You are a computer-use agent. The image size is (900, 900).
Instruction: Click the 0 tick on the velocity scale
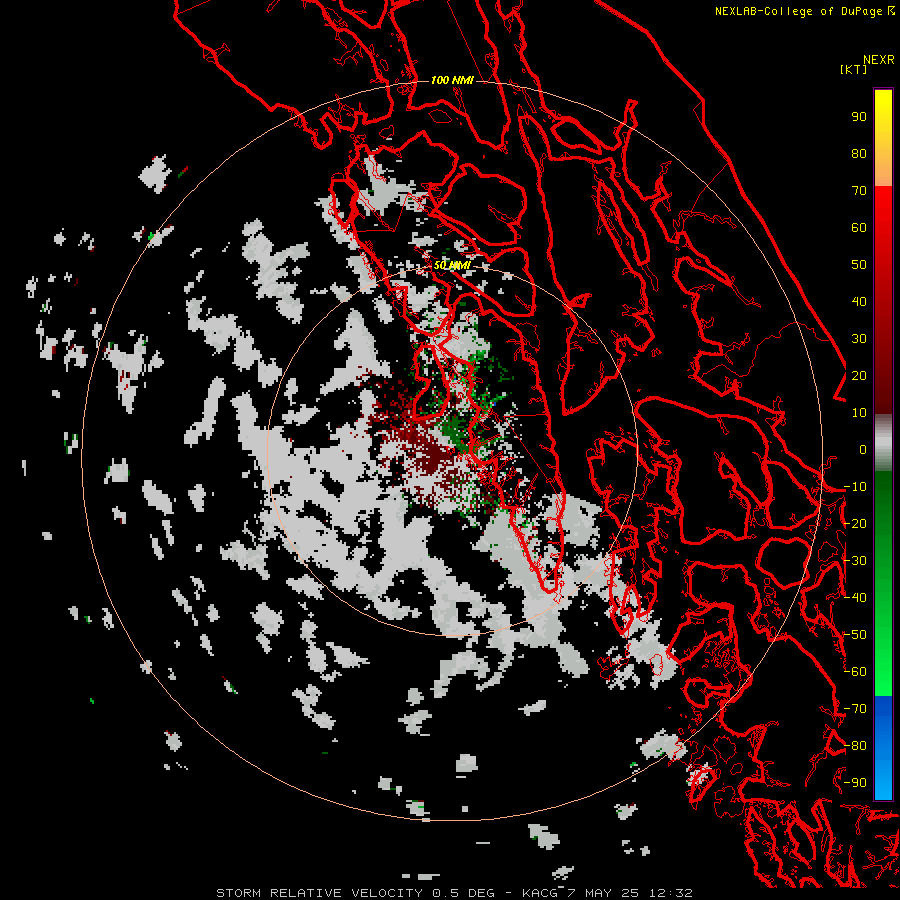tap(863, 449)
